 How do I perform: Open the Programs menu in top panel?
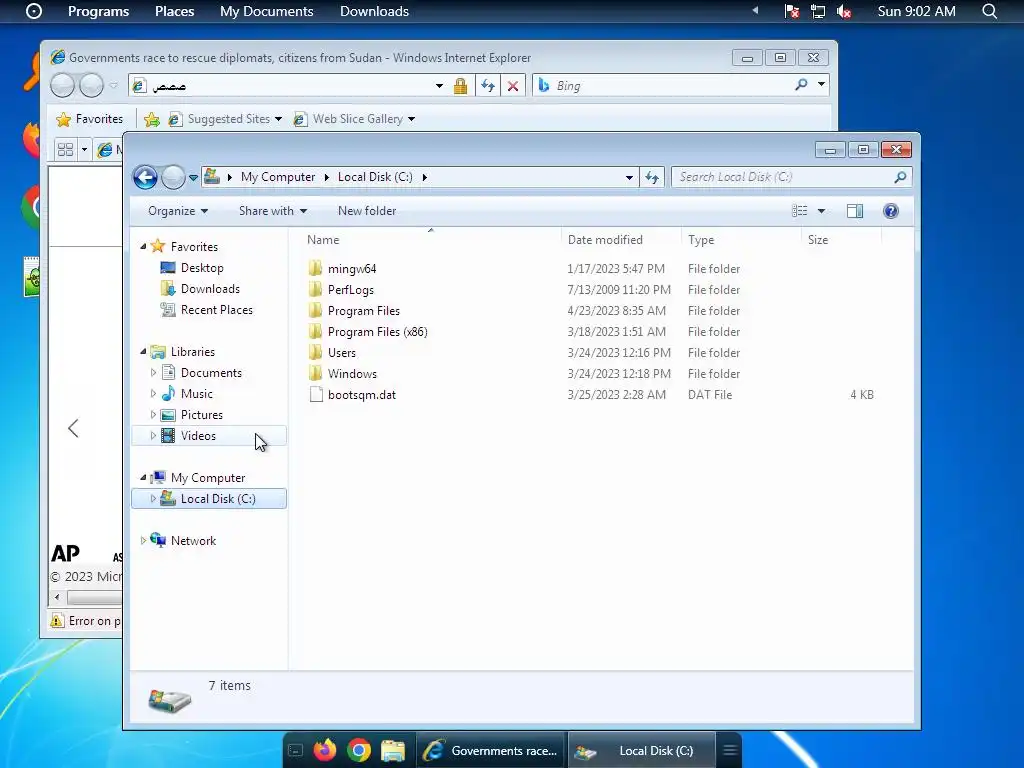[99, 11]
